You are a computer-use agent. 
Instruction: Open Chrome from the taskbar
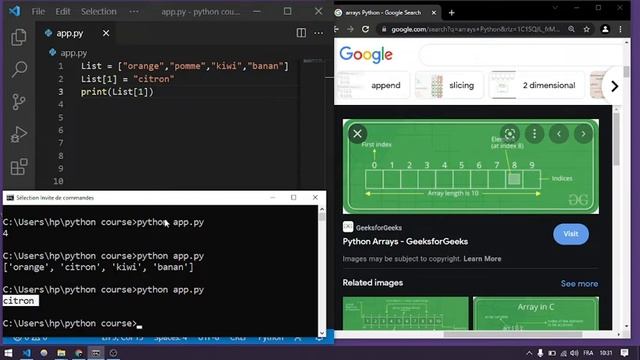pos(79,353)
